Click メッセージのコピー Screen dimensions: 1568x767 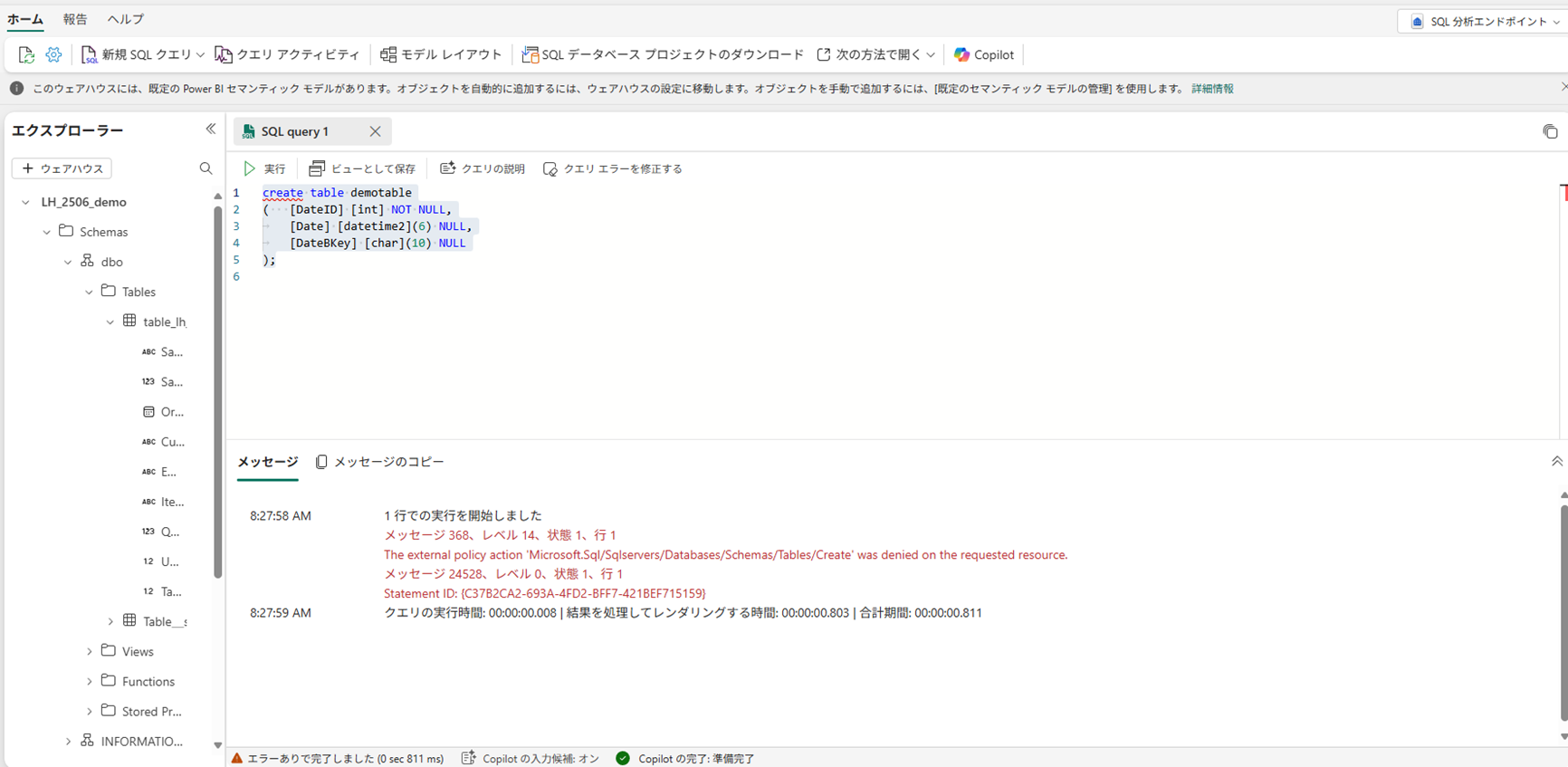pos(380,462)
